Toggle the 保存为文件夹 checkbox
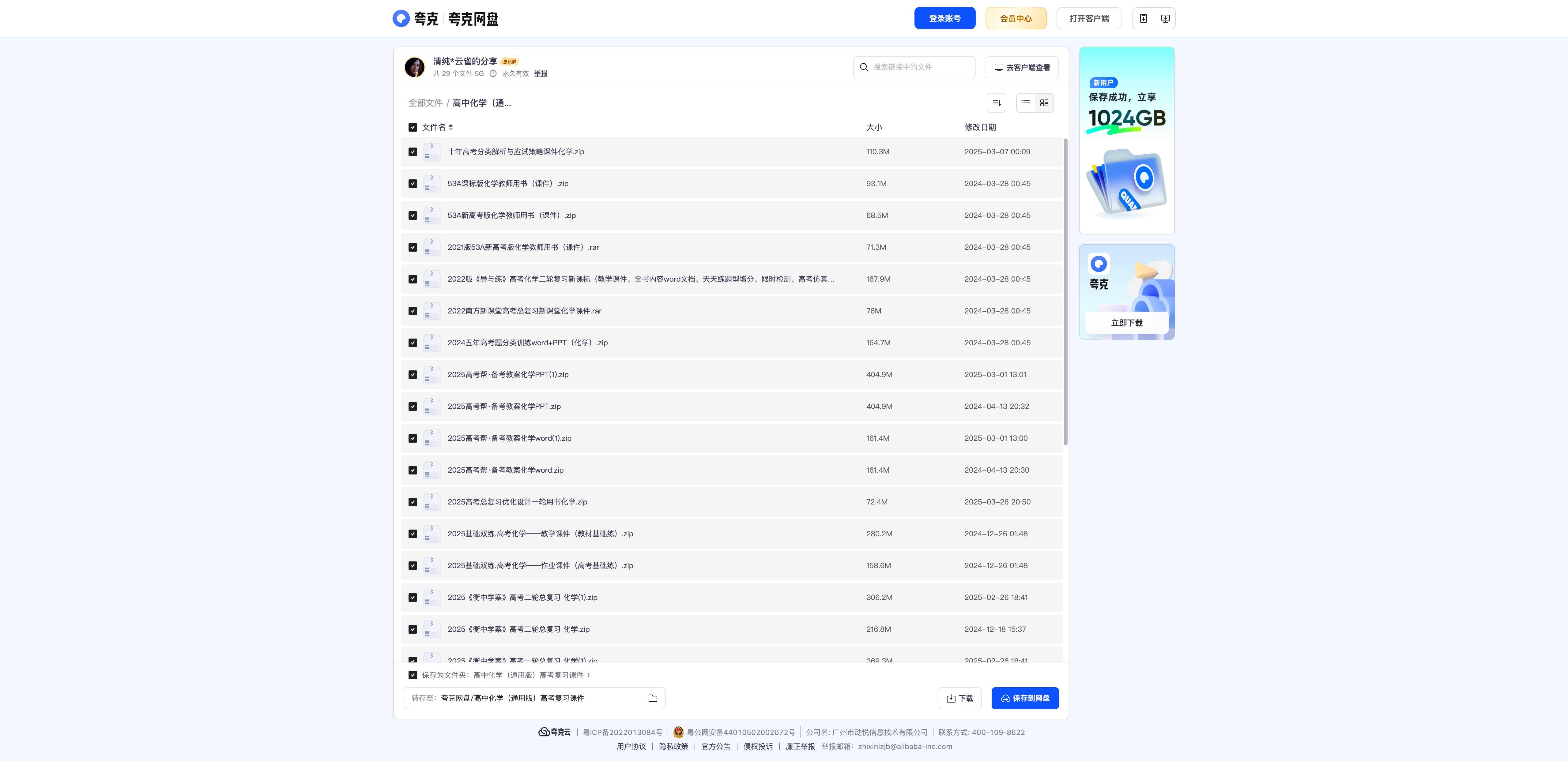Viewport: 1568px width, 761px height. (413, 675)
